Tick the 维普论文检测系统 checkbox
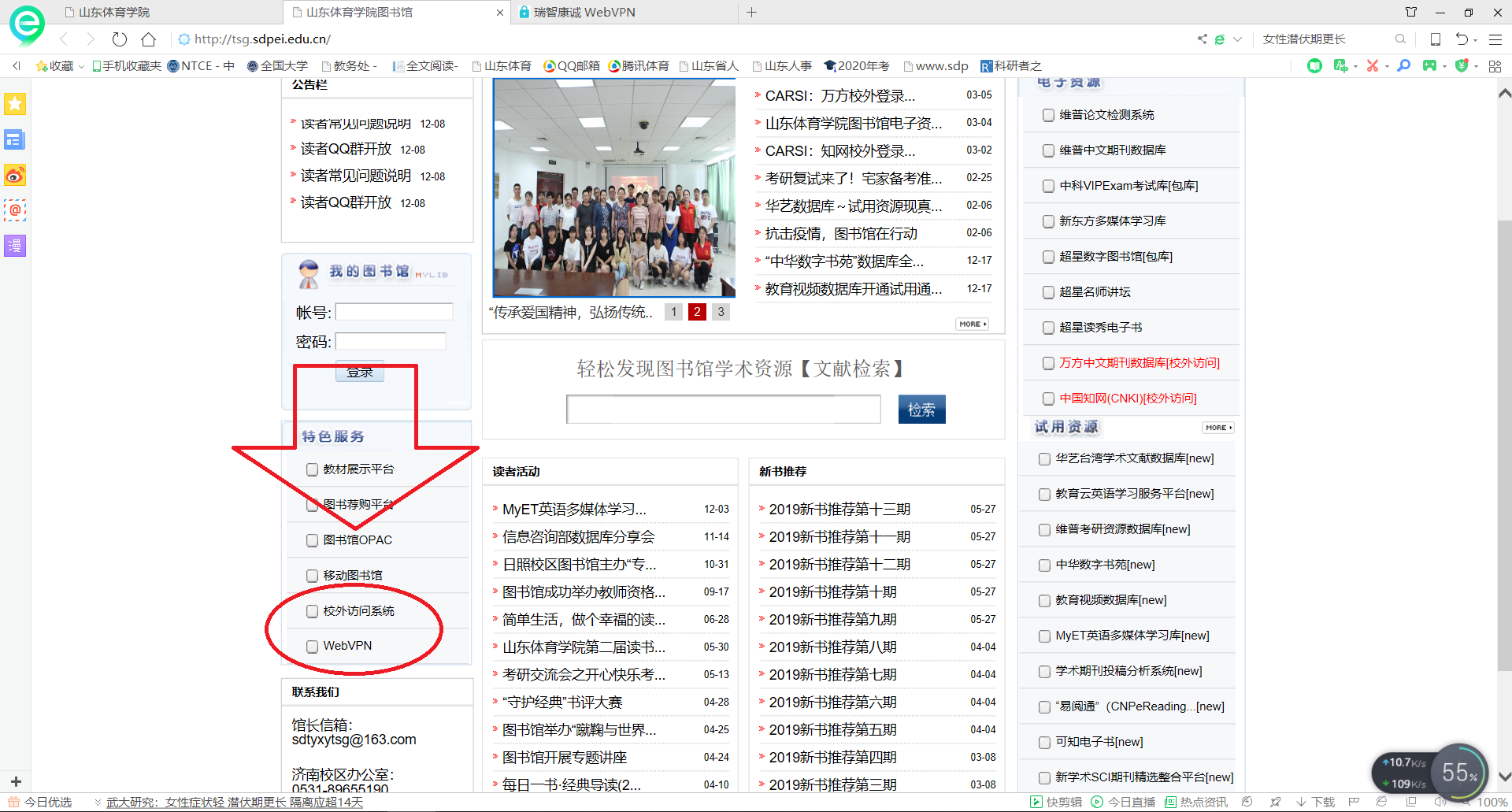Screen dimensions: 1512x812 (x=1048, y=115)
